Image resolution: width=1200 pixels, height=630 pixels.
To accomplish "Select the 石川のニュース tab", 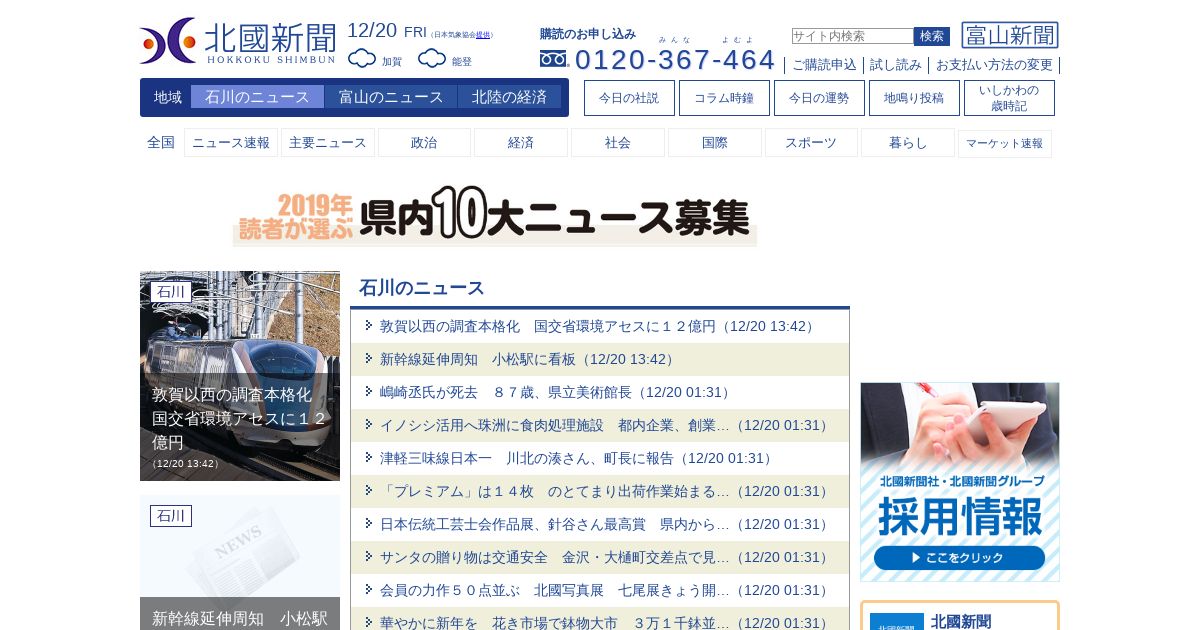I will pyautogui.click(x=257, y=97).
